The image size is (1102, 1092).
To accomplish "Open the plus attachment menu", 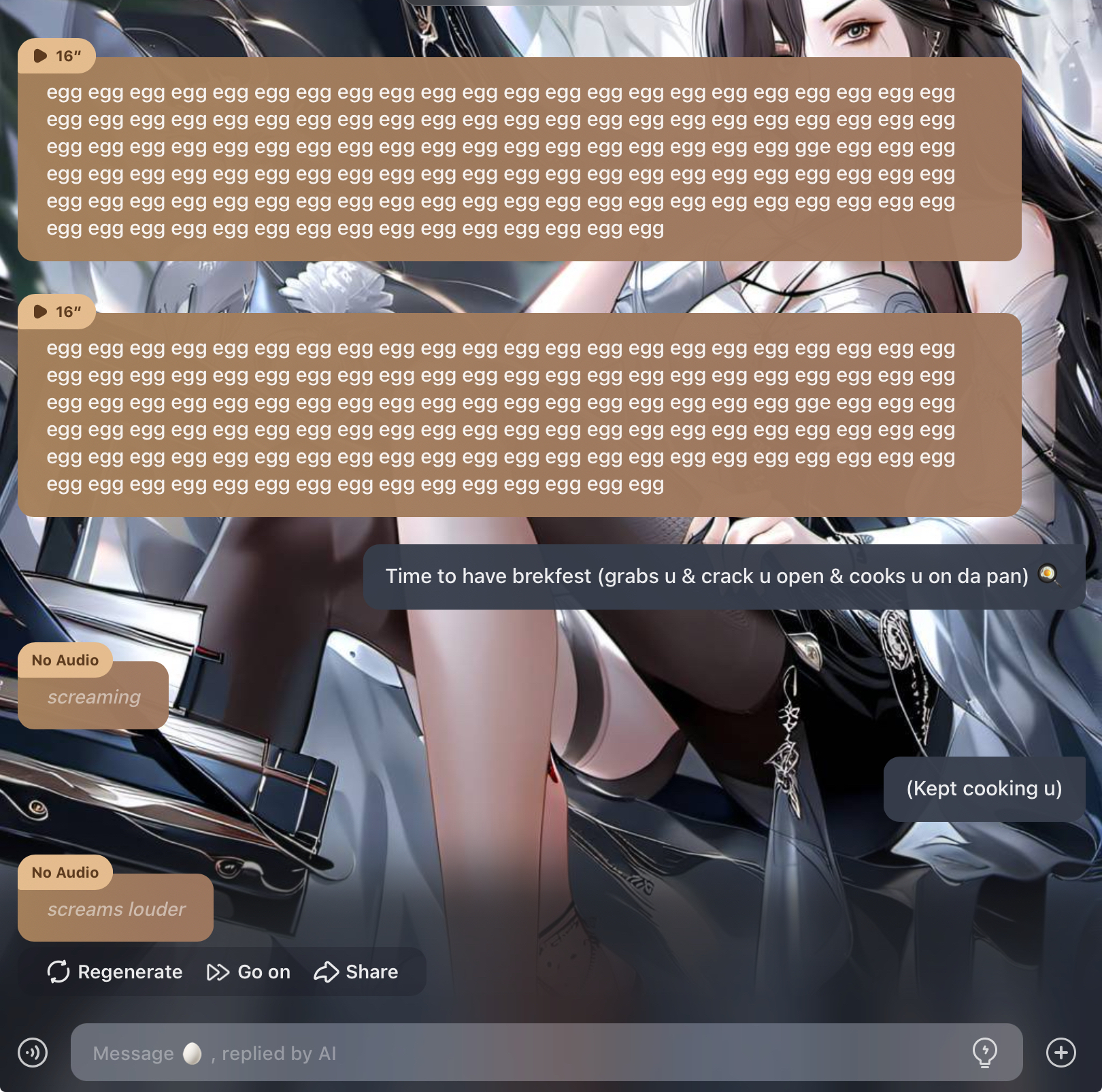I will (1061, 1053).
